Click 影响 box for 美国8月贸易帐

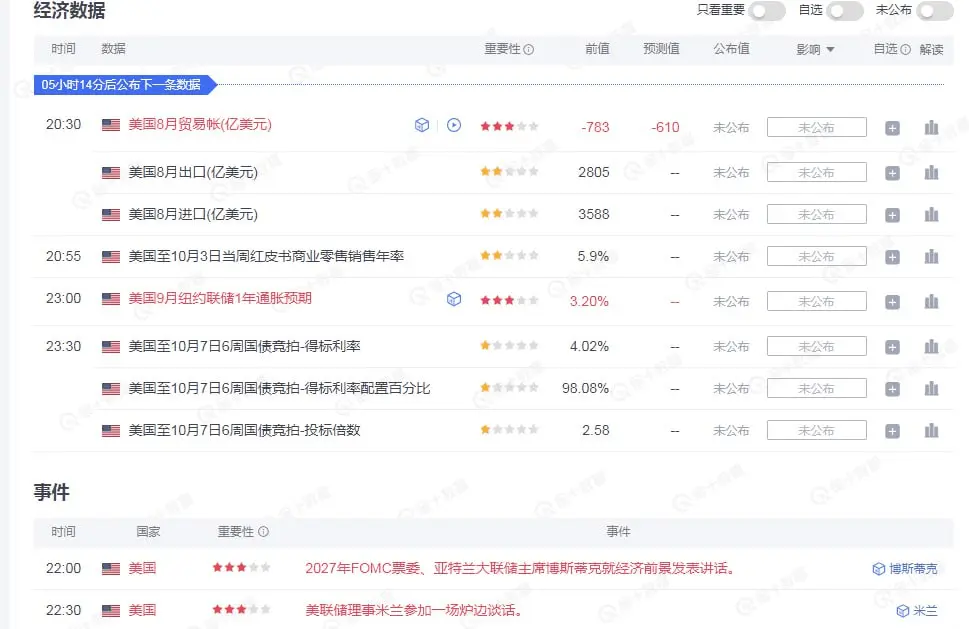tap(816, 127)
